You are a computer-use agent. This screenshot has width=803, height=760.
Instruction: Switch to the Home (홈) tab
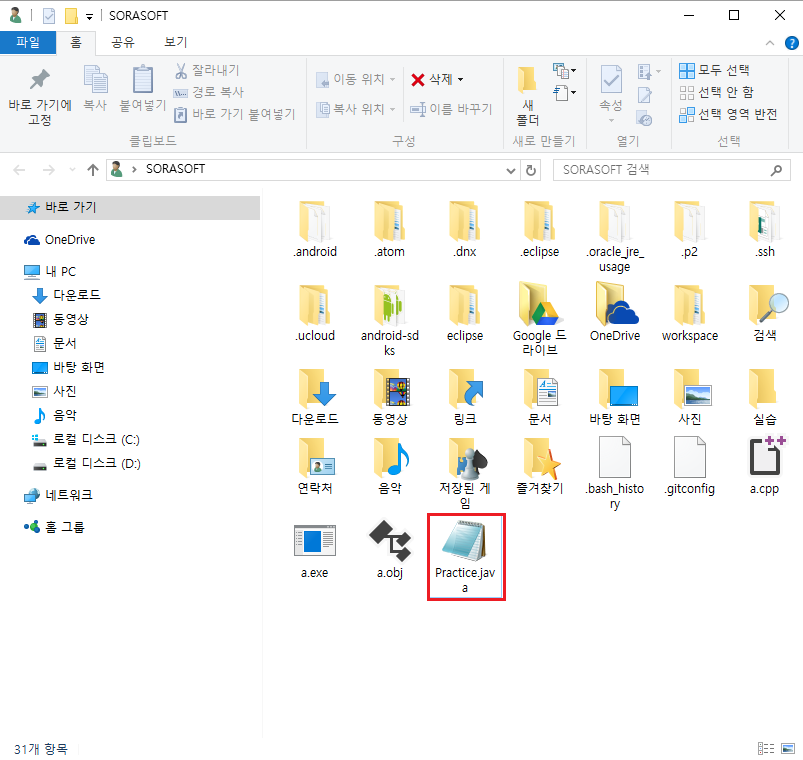[76, 43]
